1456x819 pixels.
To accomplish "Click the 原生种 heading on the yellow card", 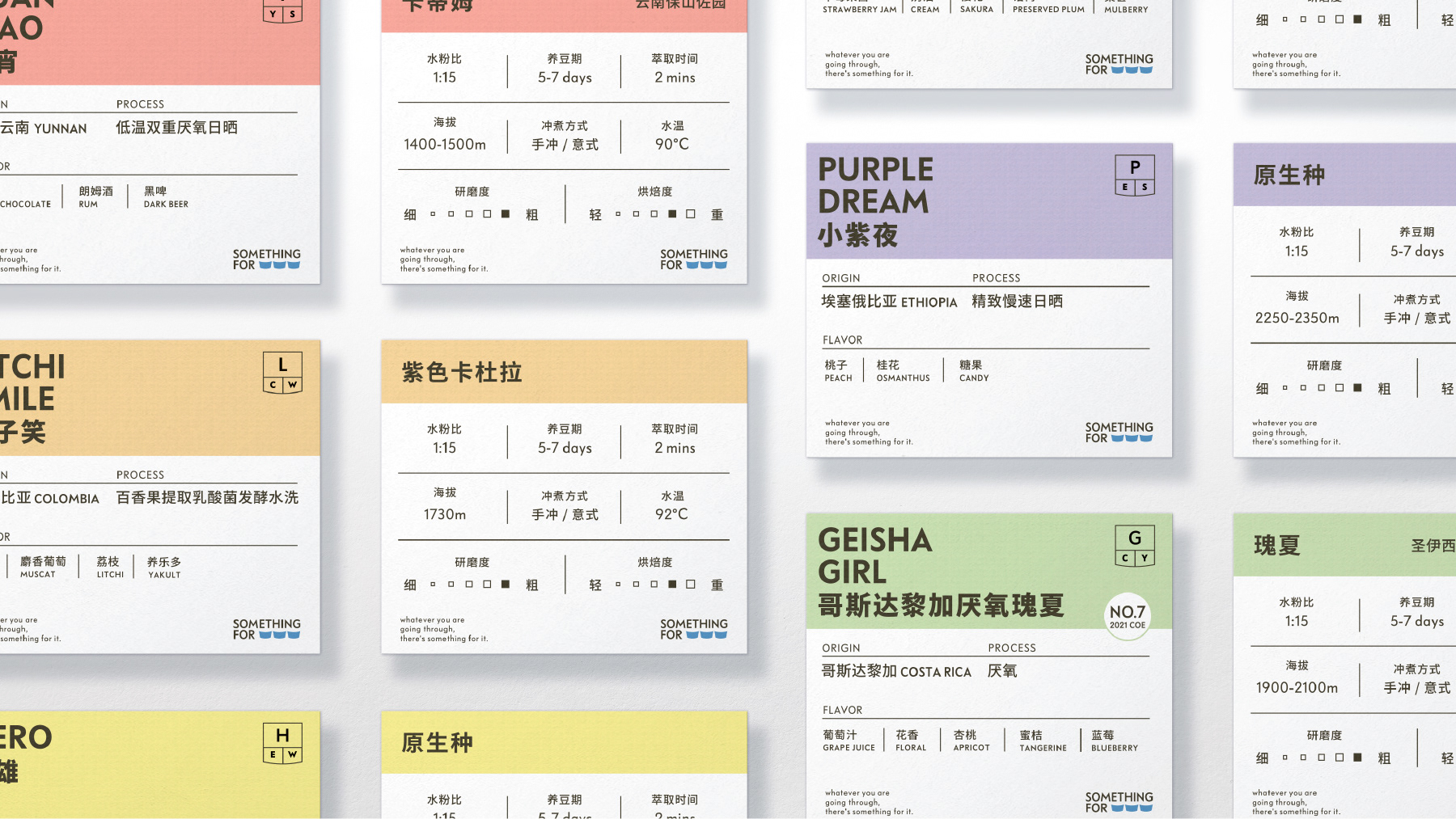I will 437,743.
